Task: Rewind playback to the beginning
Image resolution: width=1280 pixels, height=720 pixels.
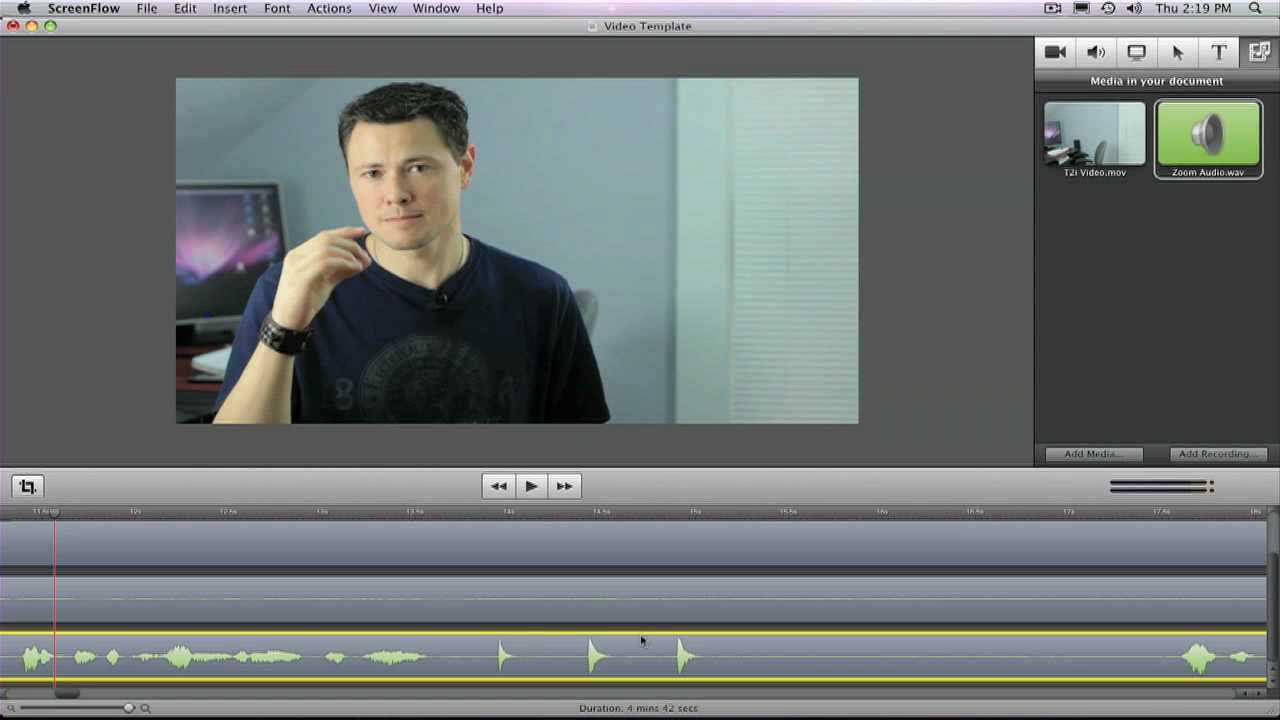Action: tap(498, 486)
